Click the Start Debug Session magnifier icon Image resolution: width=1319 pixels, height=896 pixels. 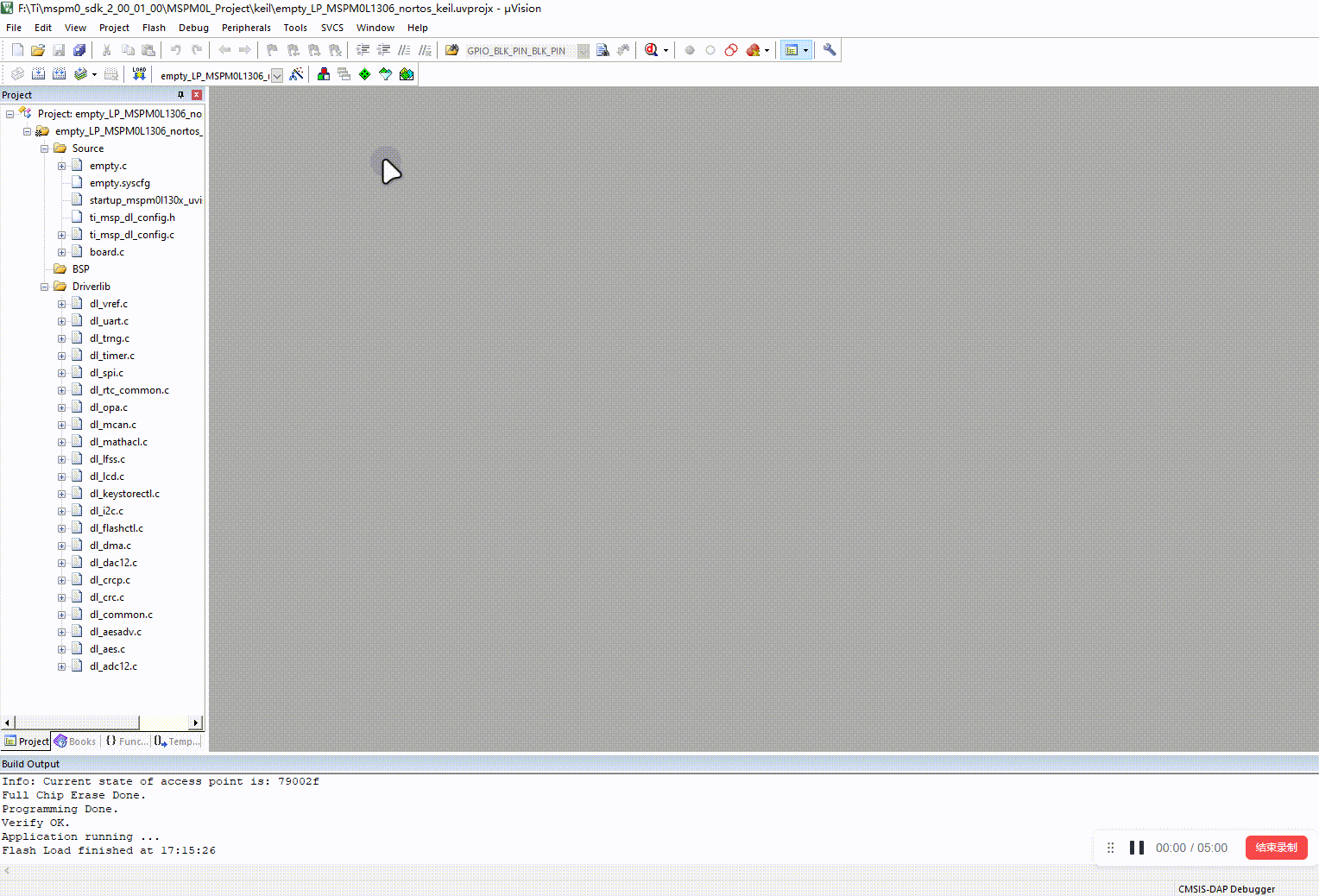[x=651, y=50]
